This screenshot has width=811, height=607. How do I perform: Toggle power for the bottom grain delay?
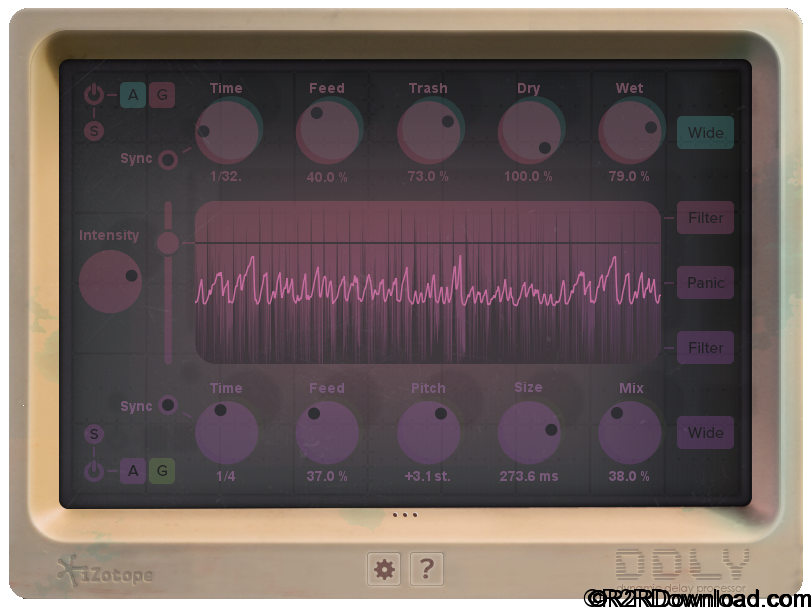pos(94,471)
